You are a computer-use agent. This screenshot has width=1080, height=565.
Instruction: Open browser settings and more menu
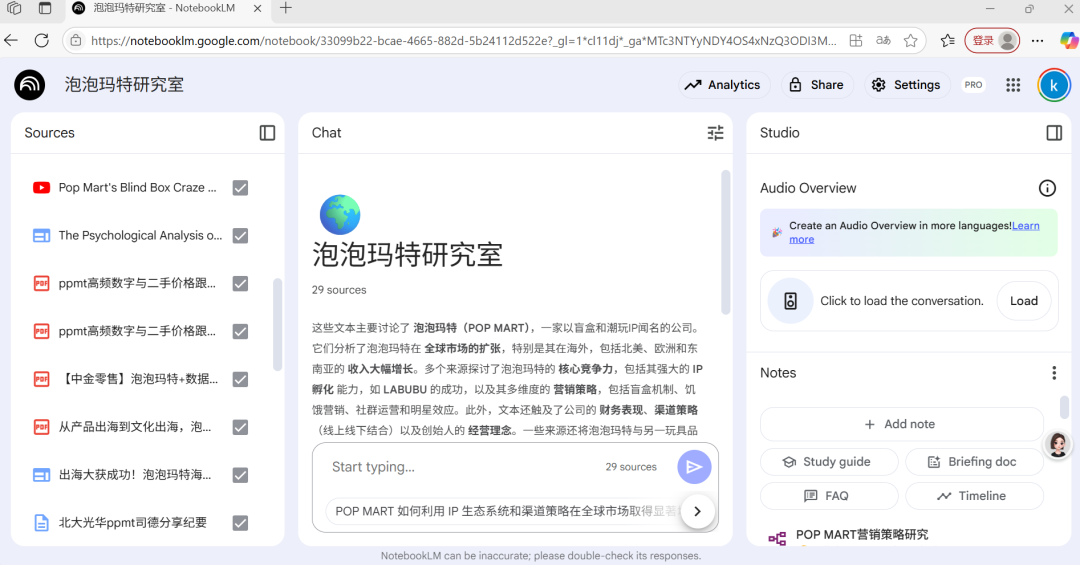(1037, 41)
